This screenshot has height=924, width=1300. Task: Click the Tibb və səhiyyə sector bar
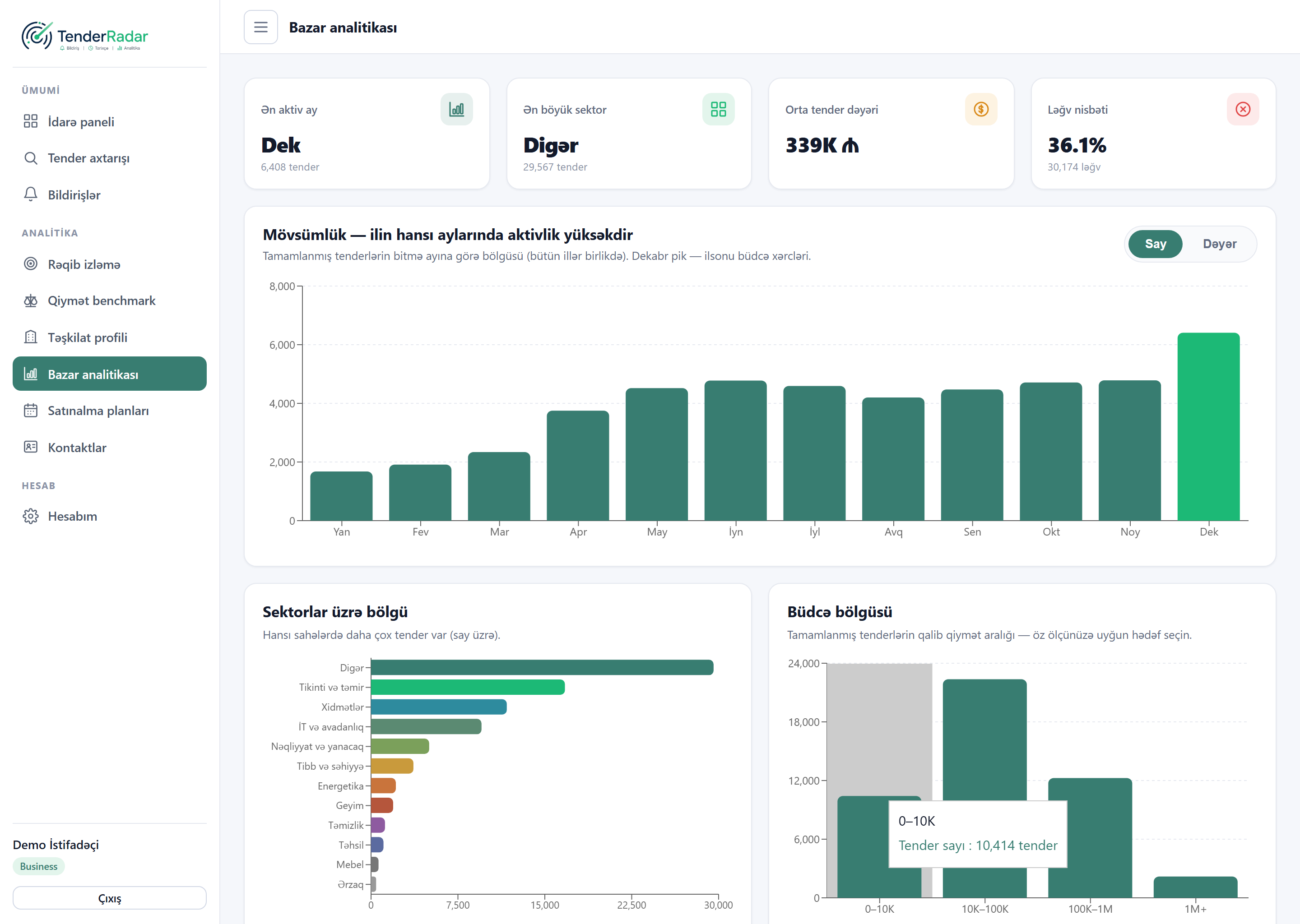(392, 767)
